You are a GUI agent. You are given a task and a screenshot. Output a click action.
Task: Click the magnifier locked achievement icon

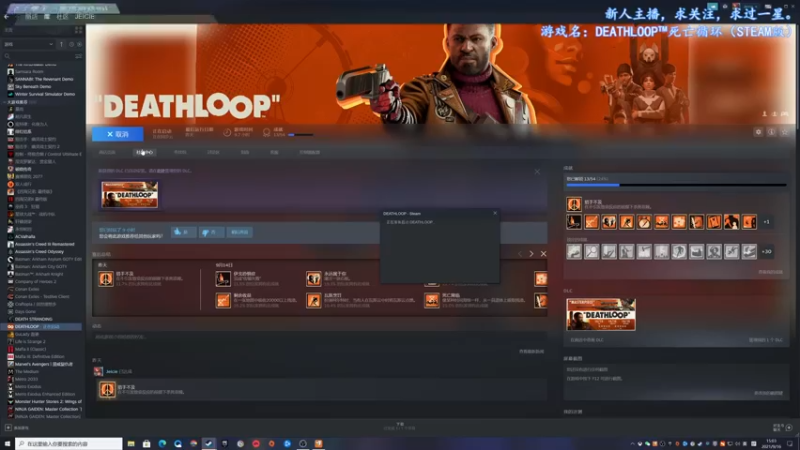(591, 252)
